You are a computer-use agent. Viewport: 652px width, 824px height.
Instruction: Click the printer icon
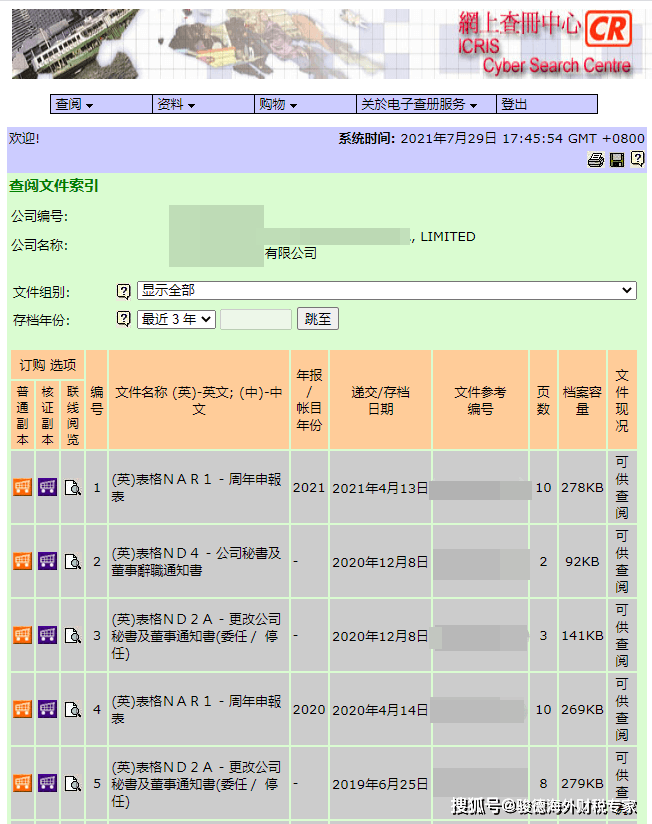[x=596, y=160]
